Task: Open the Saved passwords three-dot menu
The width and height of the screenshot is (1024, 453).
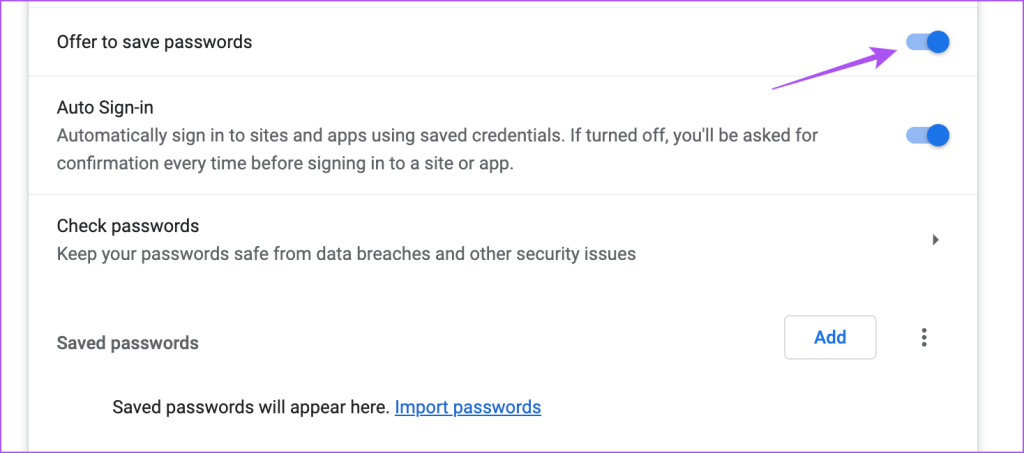Action: pos(924,338)
